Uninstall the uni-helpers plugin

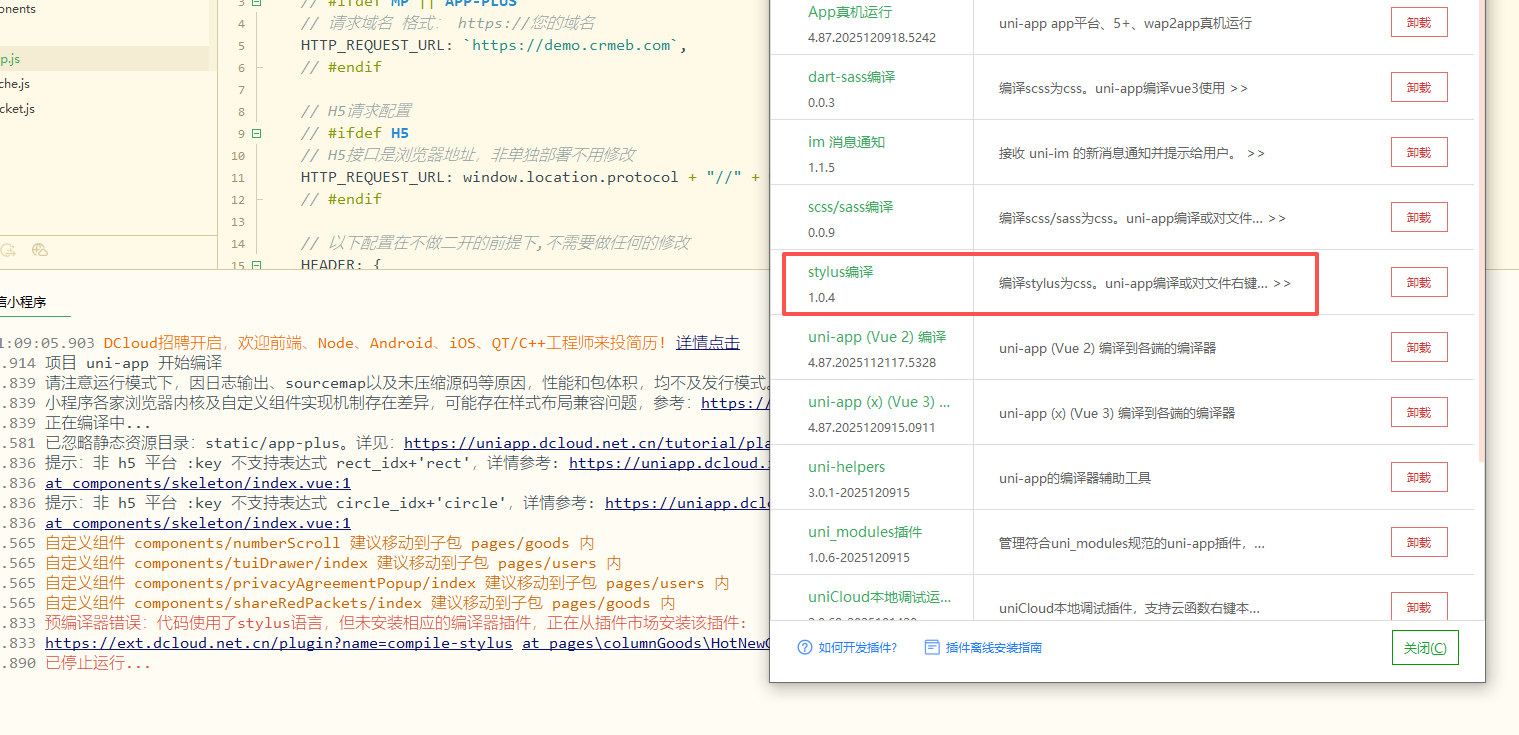pos(1418,478)
